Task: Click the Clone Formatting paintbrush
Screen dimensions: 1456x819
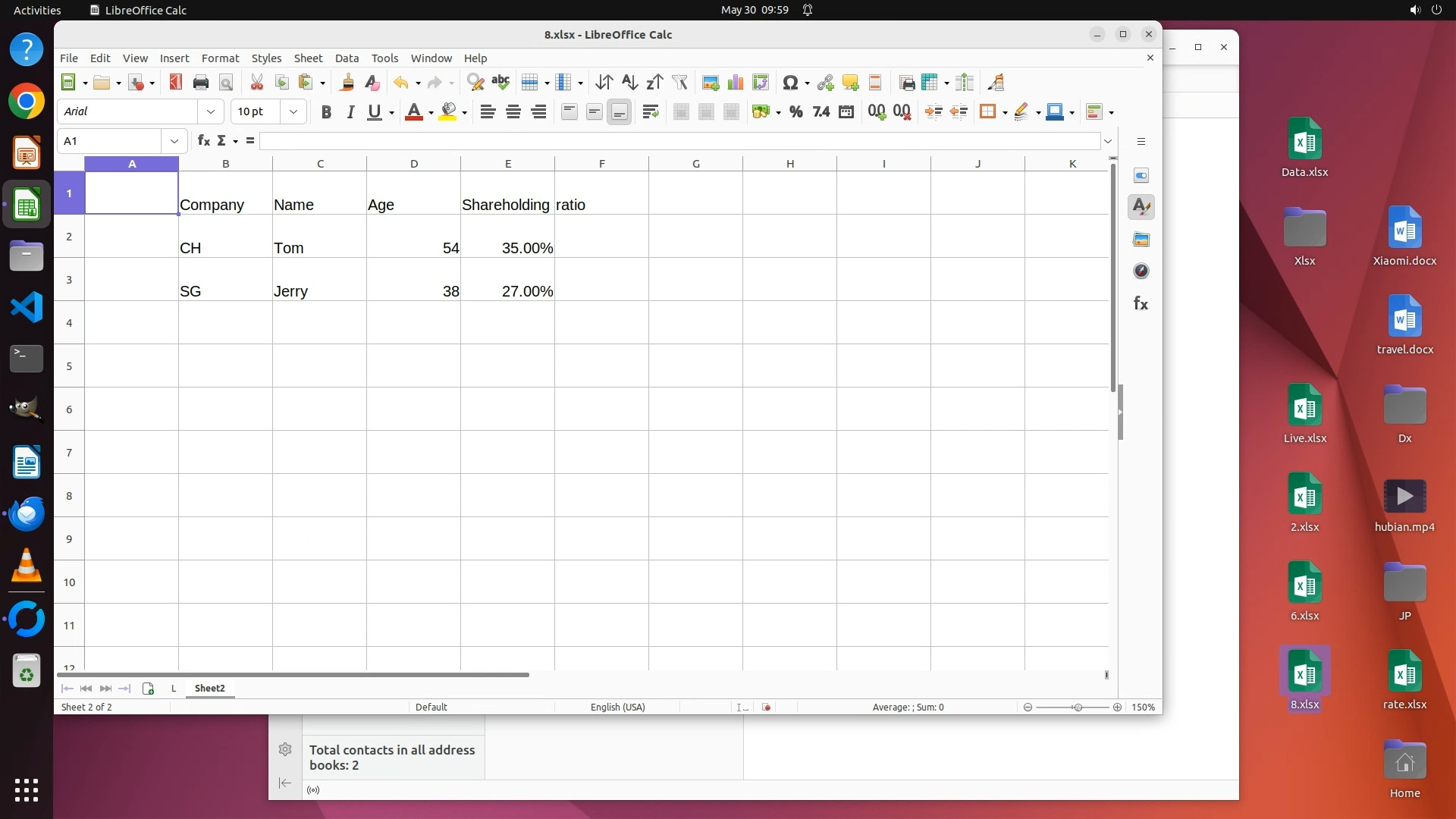Action: 347,83
